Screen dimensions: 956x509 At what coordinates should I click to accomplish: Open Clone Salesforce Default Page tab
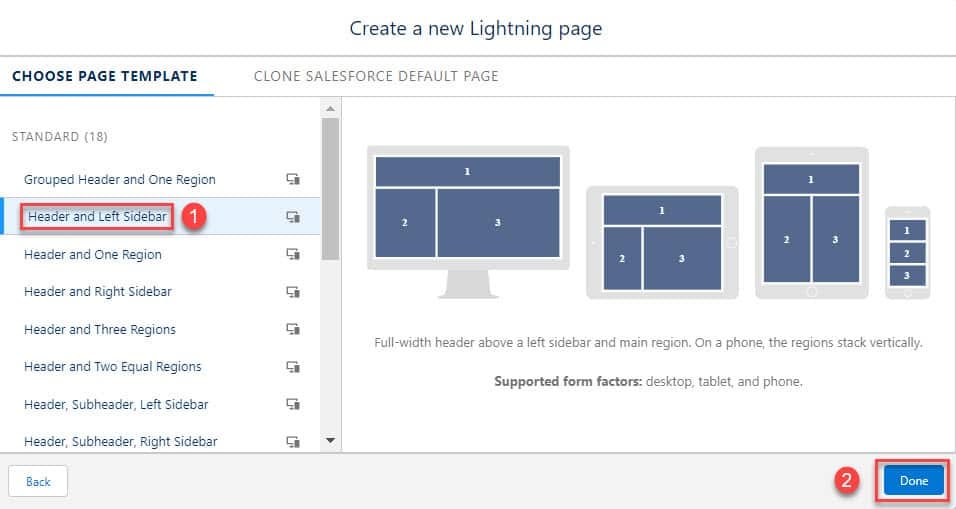pos(376,76)
